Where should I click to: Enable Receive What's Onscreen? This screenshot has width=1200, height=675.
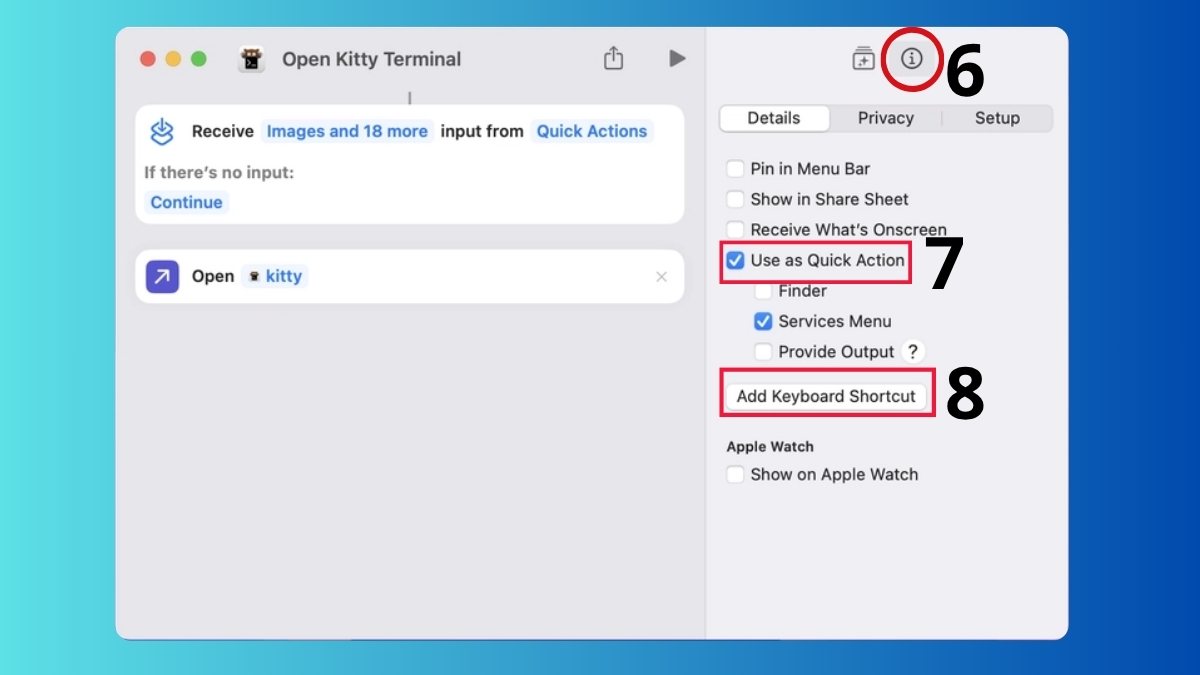tap(735, 230)
